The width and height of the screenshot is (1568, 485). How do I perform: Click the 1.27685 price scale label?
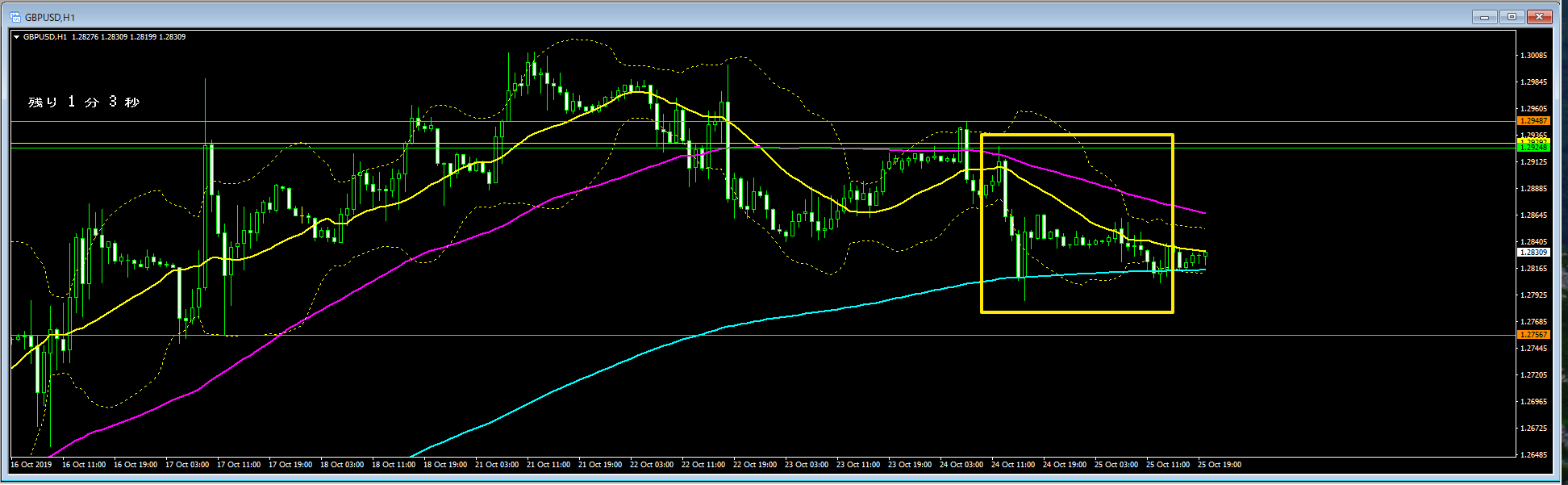[1534, 322]
